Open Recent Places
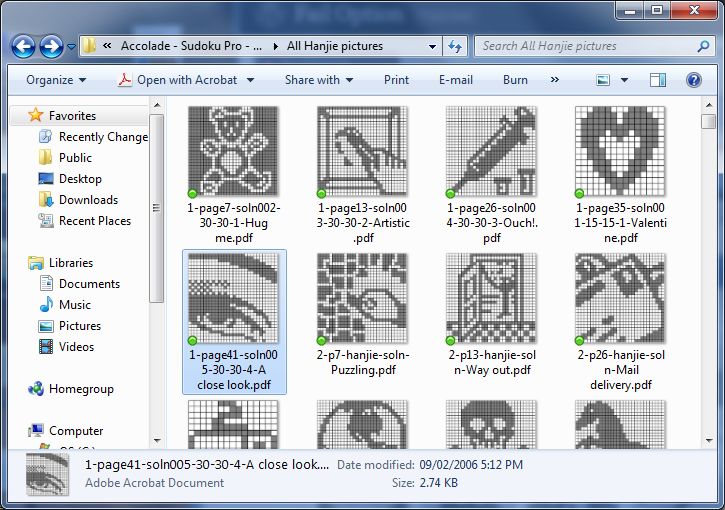725x510 pixels. [x=95, y=221]
